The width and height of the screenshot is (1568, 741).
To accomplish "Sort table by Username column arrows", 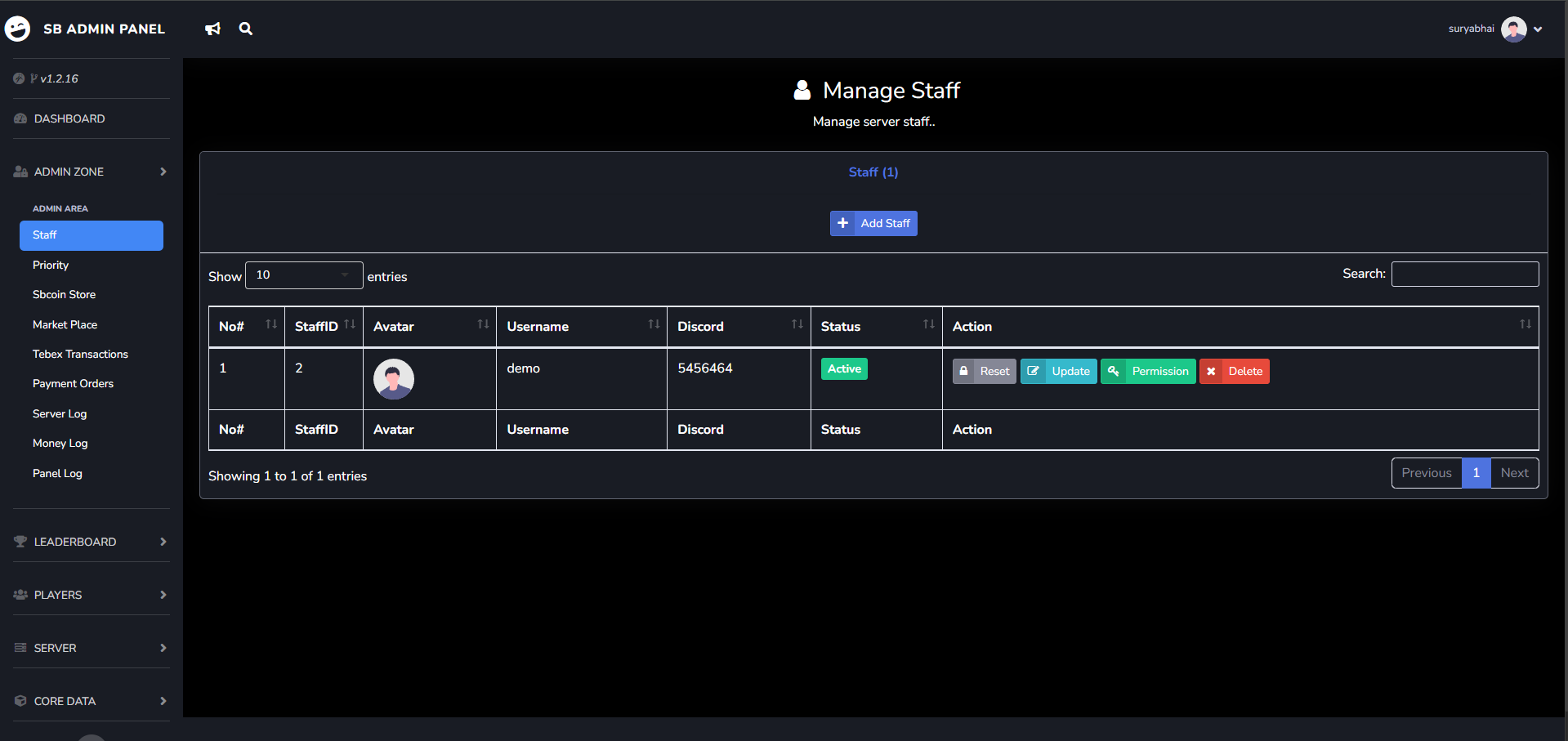I will point(654,324).
